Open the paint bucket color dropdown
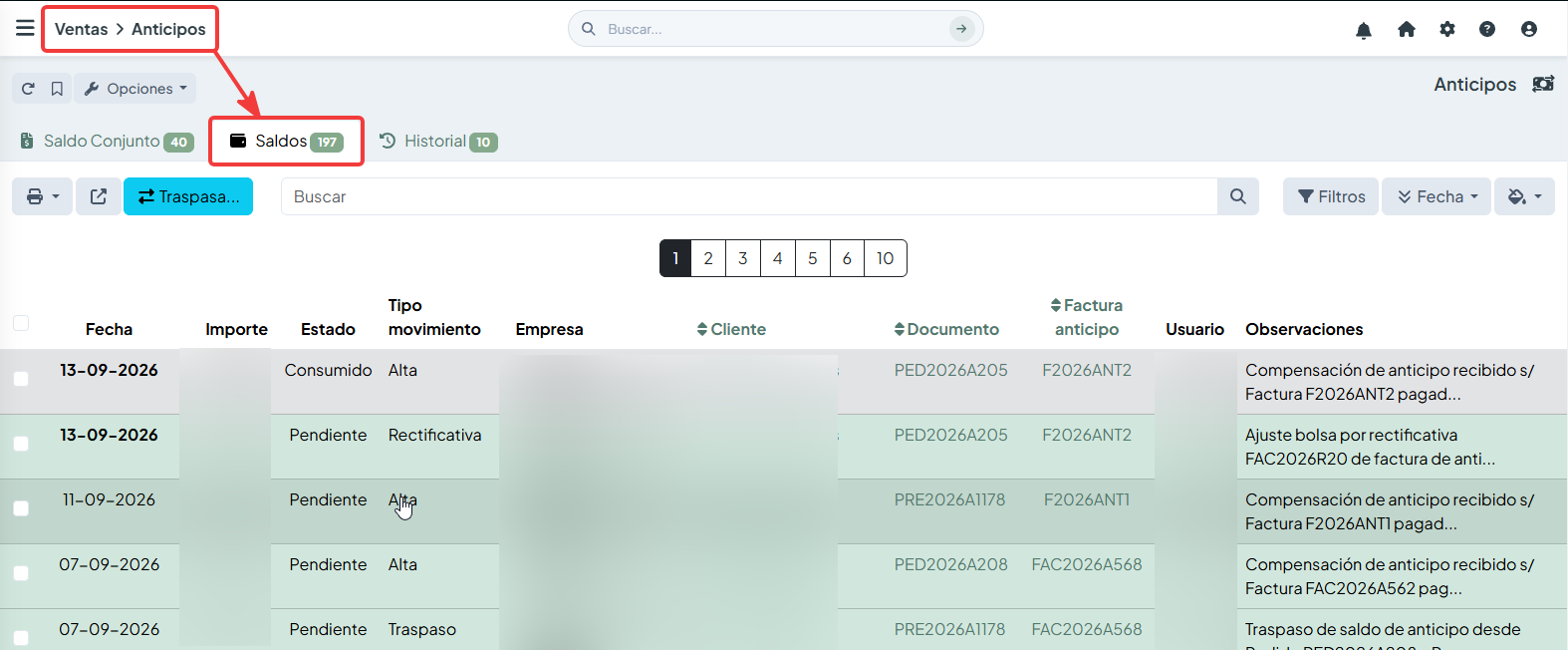The width and height of the screenshot is (1568, 650). (x=1524, y=196)
